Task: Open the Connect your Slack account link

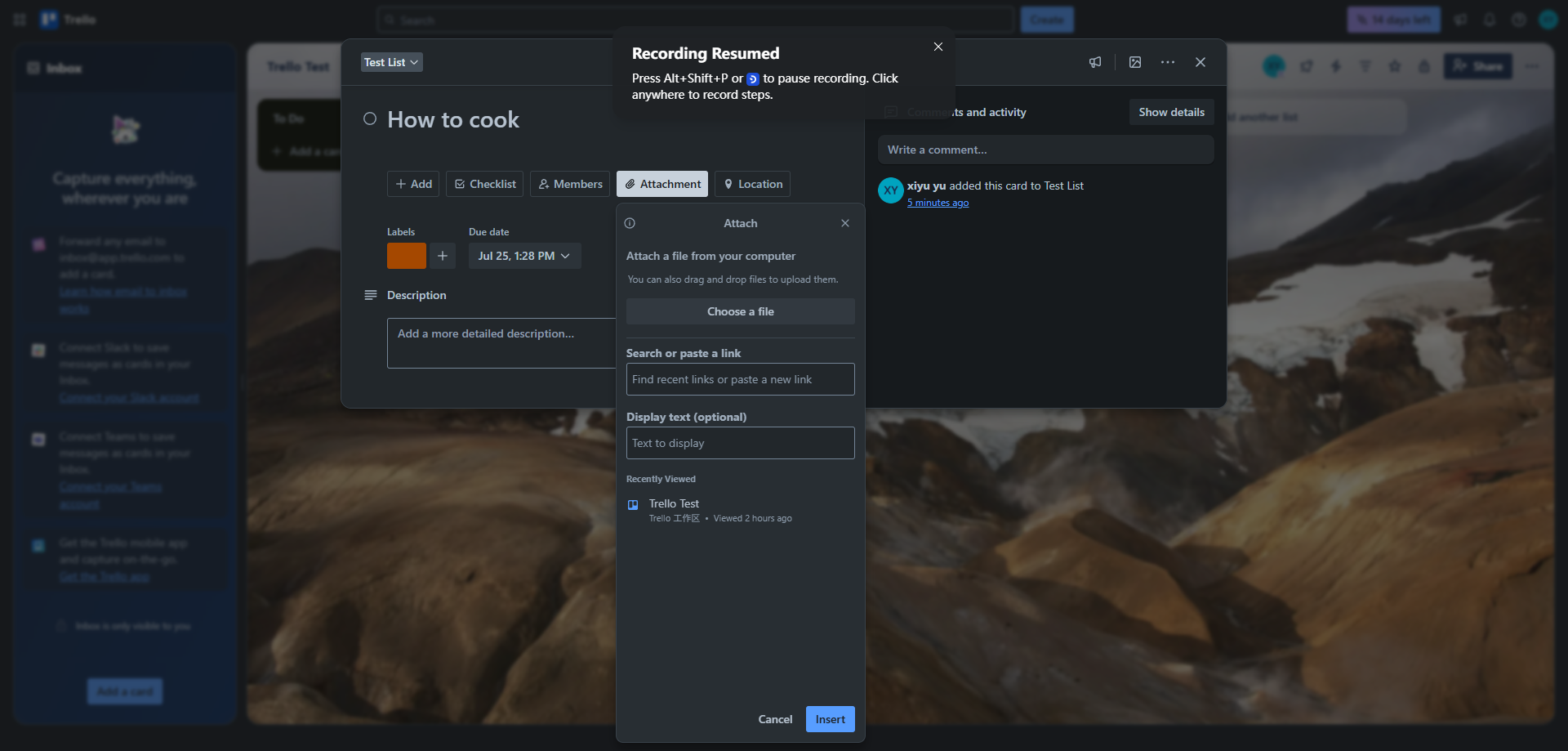Action: click(129, 398)
